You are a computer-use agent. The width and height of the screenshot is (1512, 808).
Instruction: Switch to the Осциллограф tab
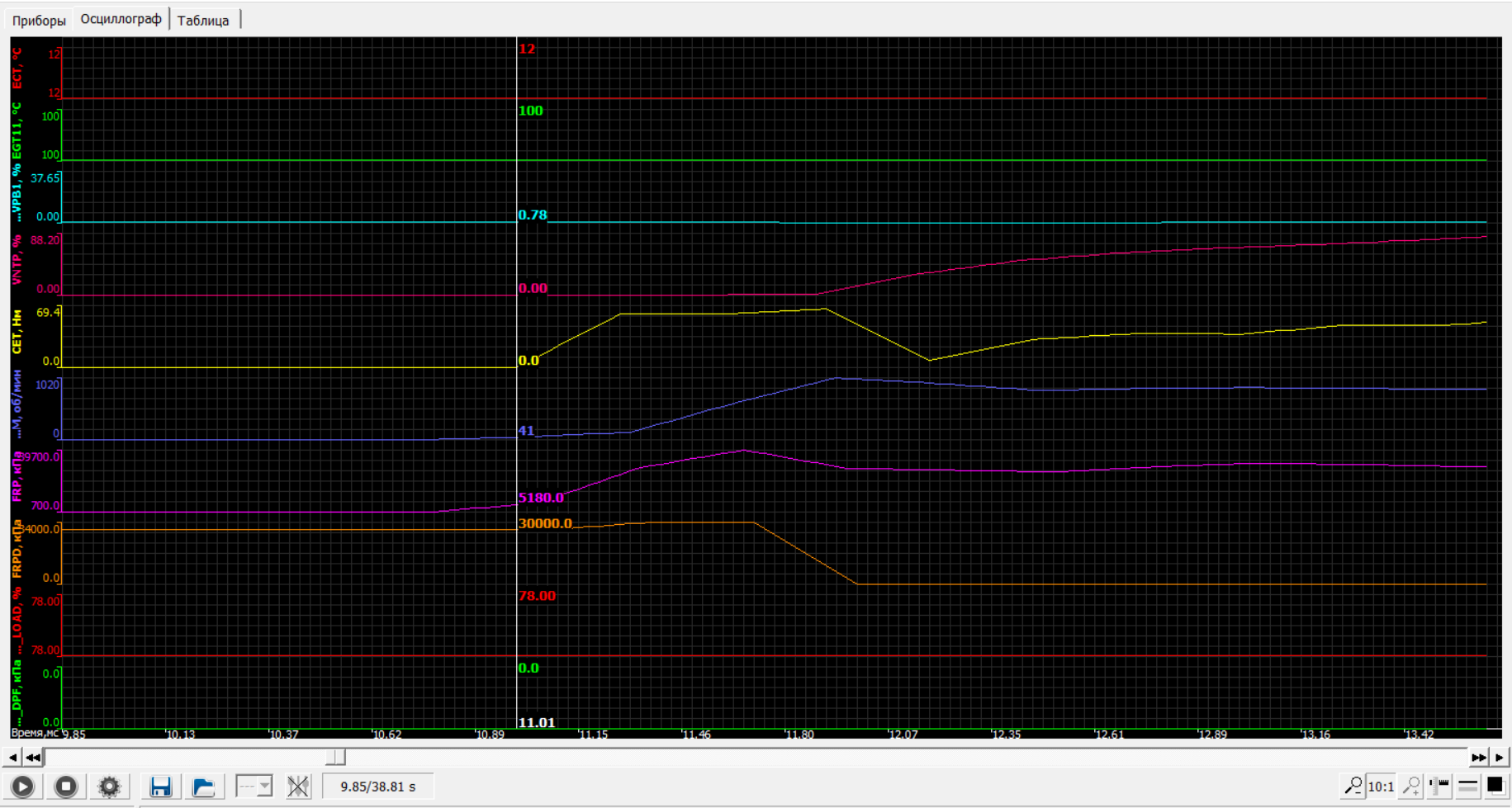[121, 19]
